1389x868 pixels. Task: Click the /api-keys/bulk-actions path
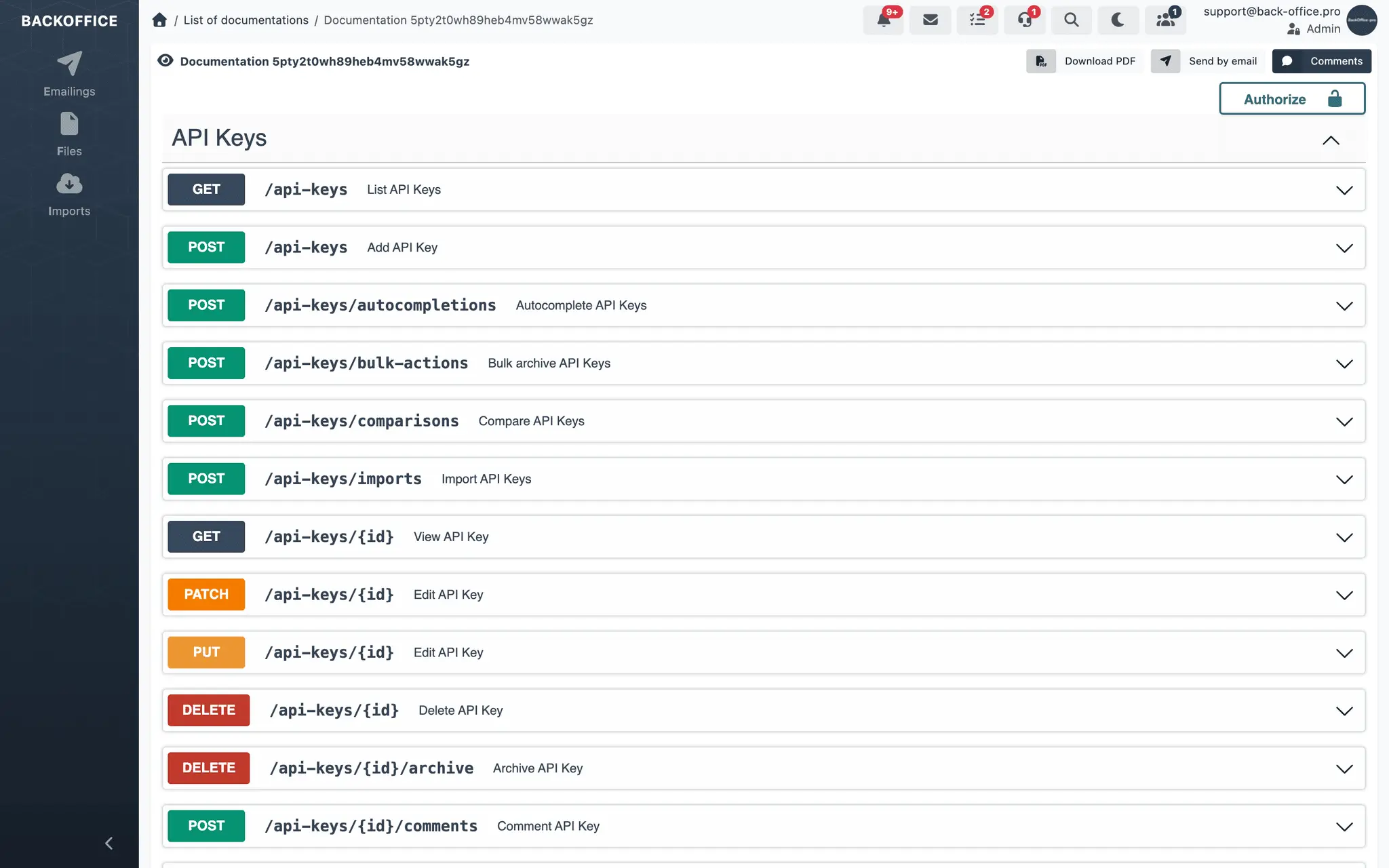[x=366, y=363]
